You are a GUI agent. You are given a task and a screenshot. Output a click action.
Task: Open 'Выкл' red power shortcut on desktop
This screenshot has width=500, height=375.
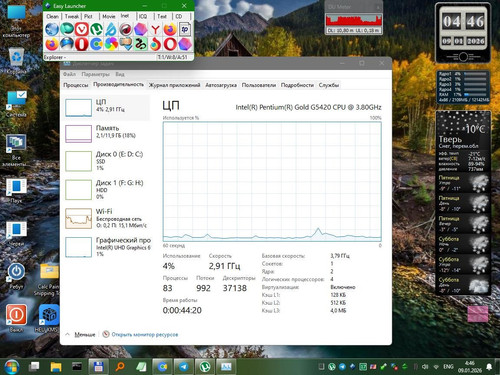click(16, 318)
